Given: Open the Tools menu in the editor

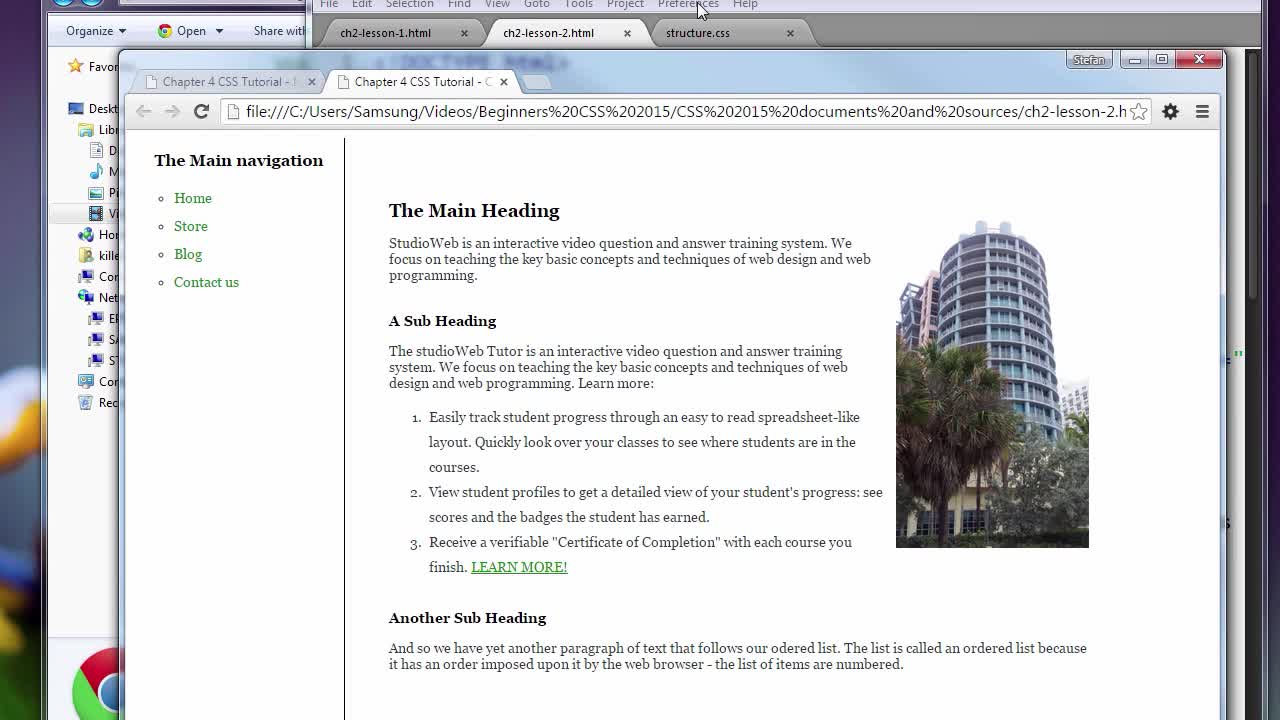Looking at the screenshot, I should click(578, 4).
